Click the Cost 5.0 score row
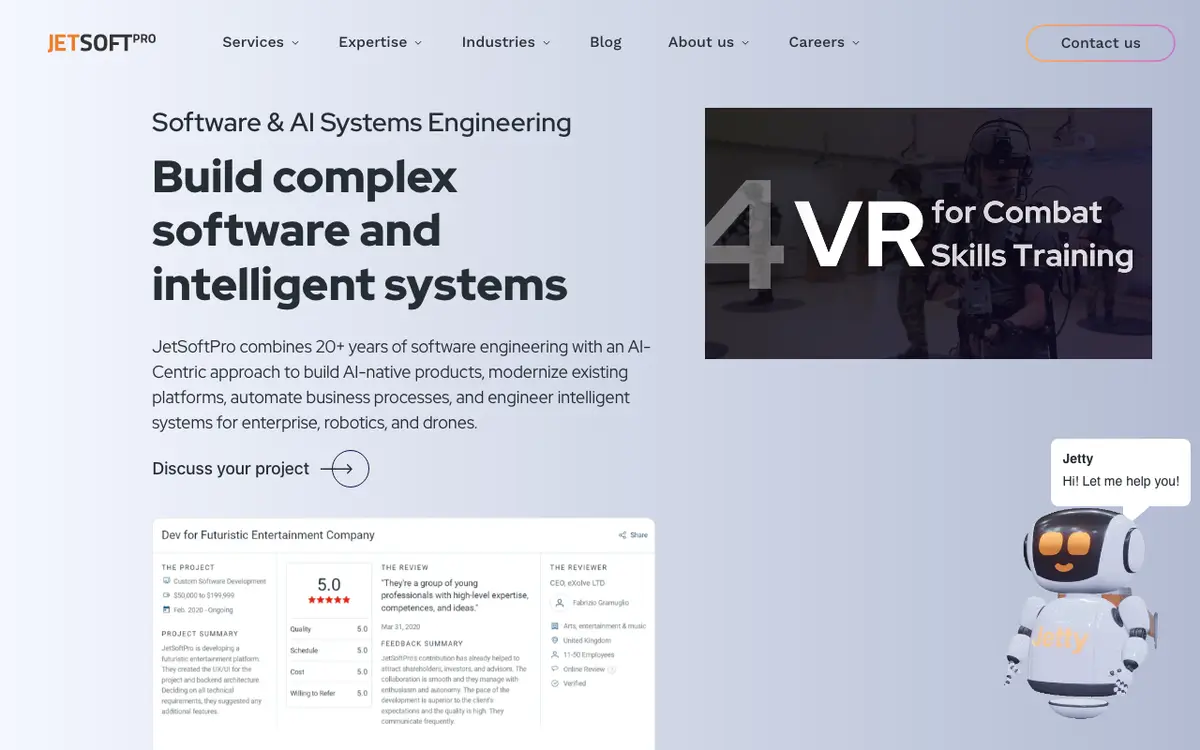This screenshot has width=1200, height=750. pos(329,672)
